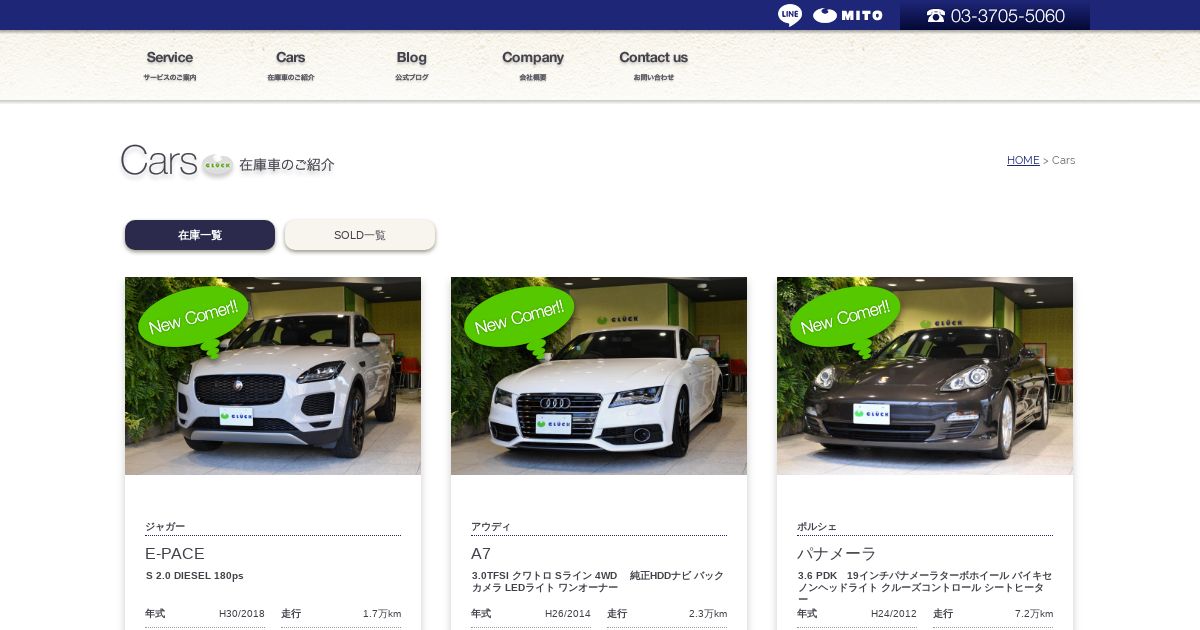Image resolution: width=1200 pixels, height=630 pixels.
Task: Click the 7.2万km mileage value
Action: 1034,614
